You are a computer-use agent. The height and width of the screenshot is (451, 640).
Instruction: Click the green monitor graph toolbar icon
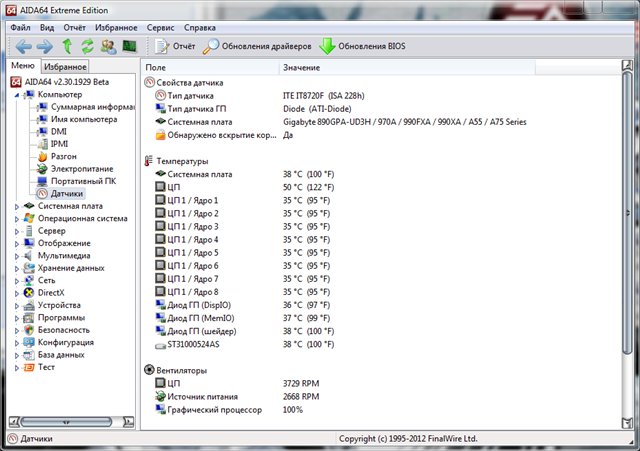click(x=129, y=47)
